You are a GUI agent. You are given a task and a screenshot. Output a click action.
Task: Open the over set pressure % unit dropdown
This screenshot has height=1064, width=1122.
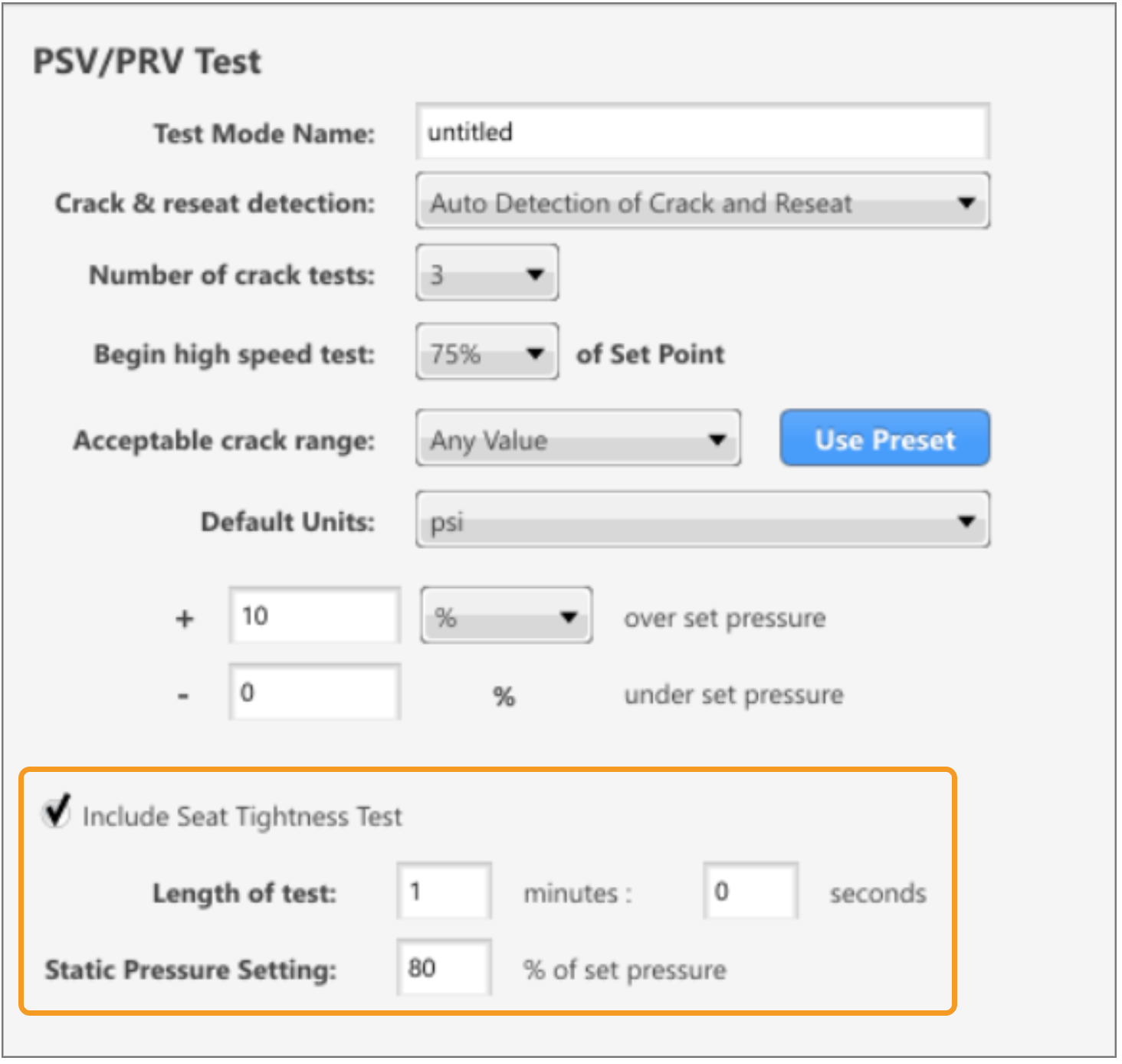pos(507,616)
